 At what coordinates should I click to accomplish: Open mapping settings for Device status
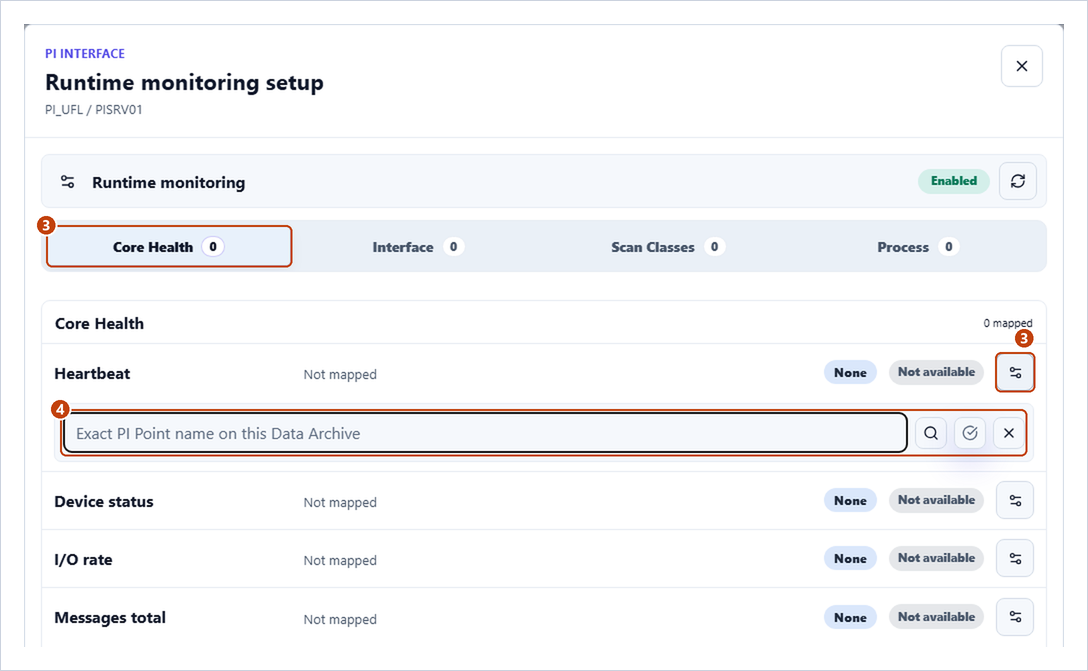tap(1014, 500)
